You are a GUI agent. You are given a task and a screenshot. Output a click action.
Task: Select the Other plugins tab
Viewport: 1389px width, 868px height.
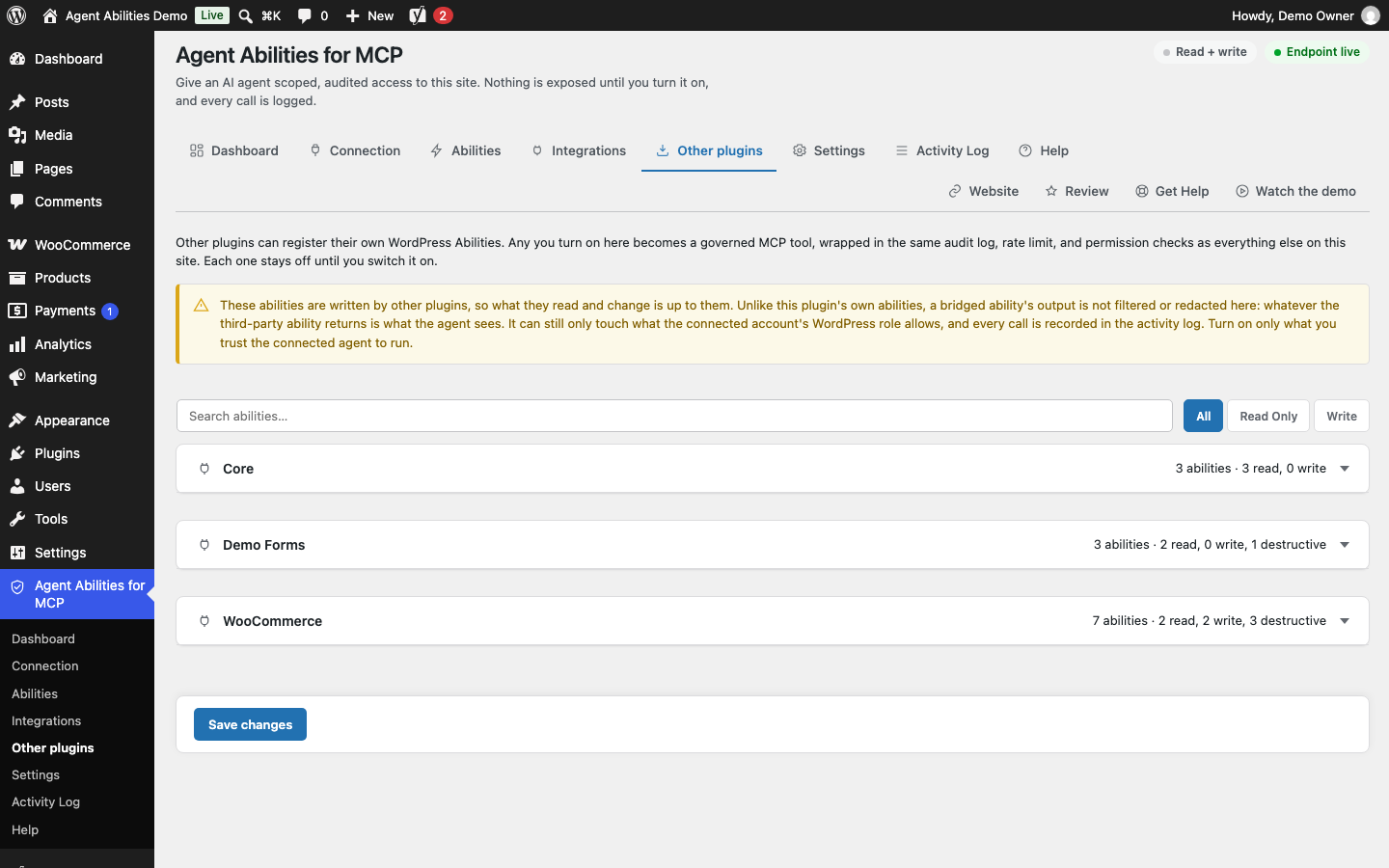click(x=709, y=150)
